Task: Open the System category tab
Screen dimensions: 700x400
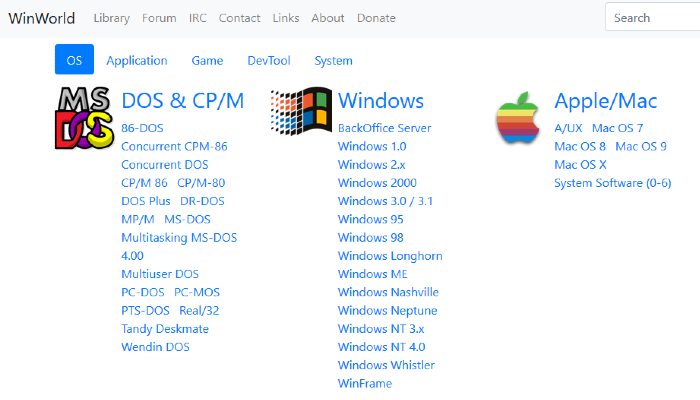Action: [333, 60]
